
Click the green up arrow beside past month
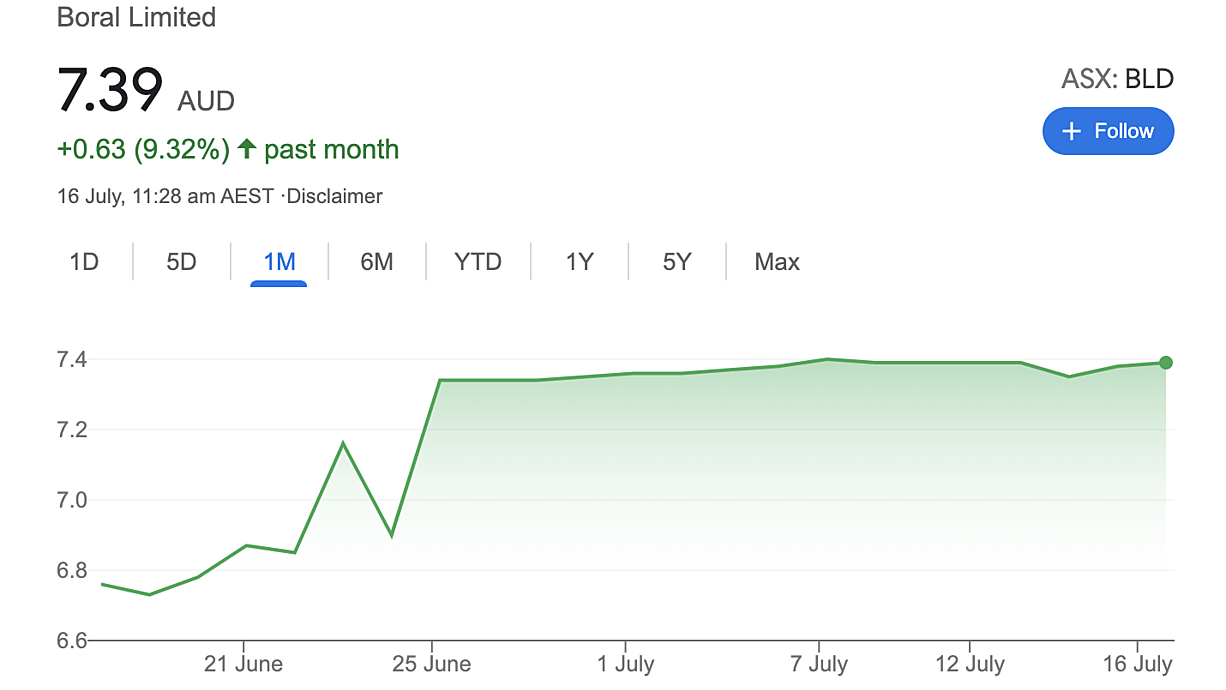tap(247, 150)
